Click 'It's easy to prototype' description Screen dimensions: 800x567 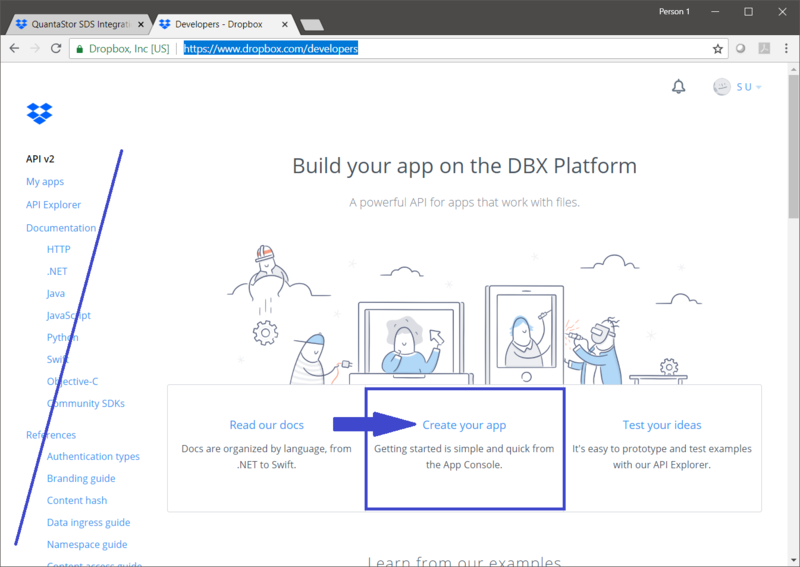(662, 456)
